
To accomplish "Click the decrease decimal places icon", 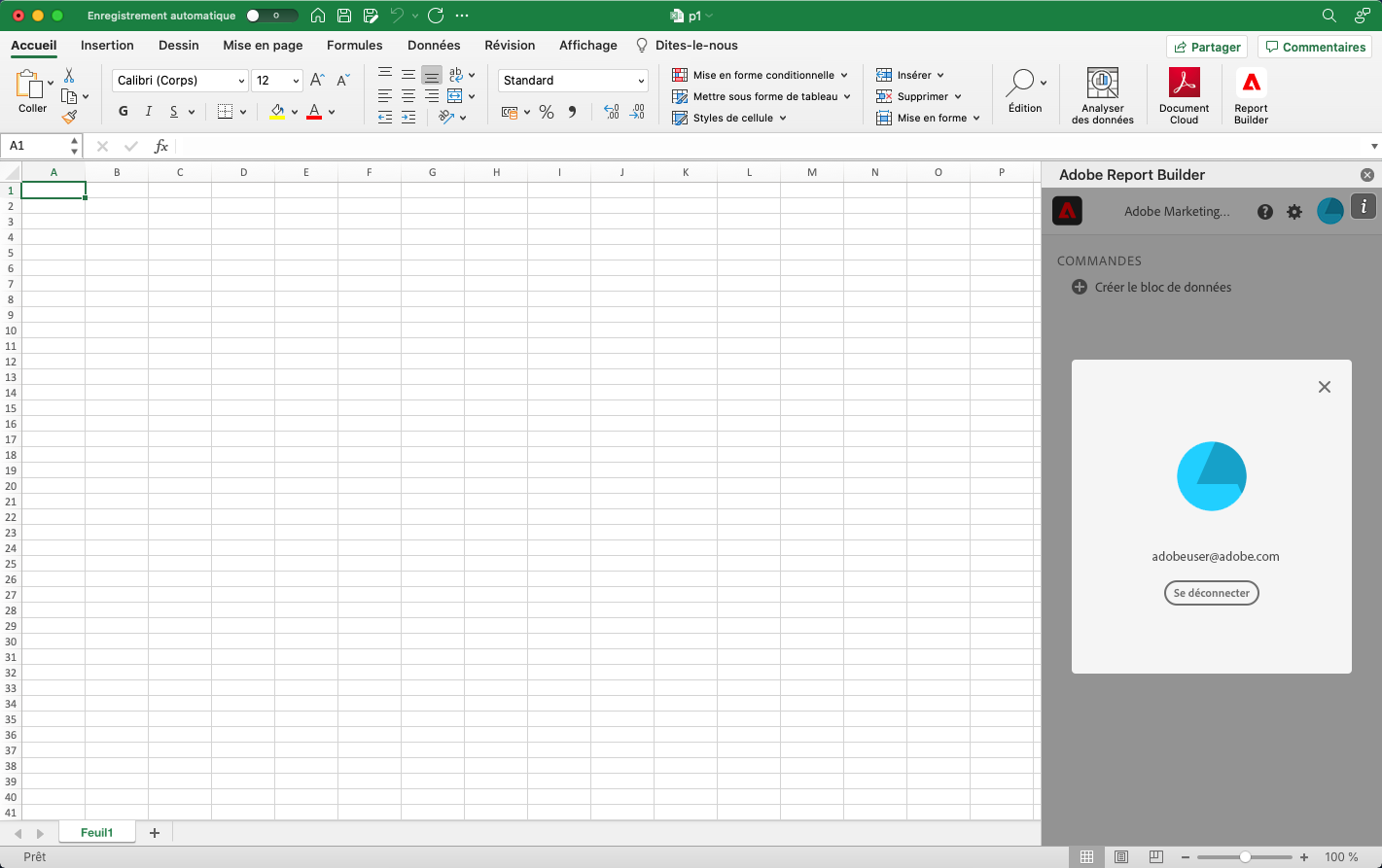I will click(636, 112).
